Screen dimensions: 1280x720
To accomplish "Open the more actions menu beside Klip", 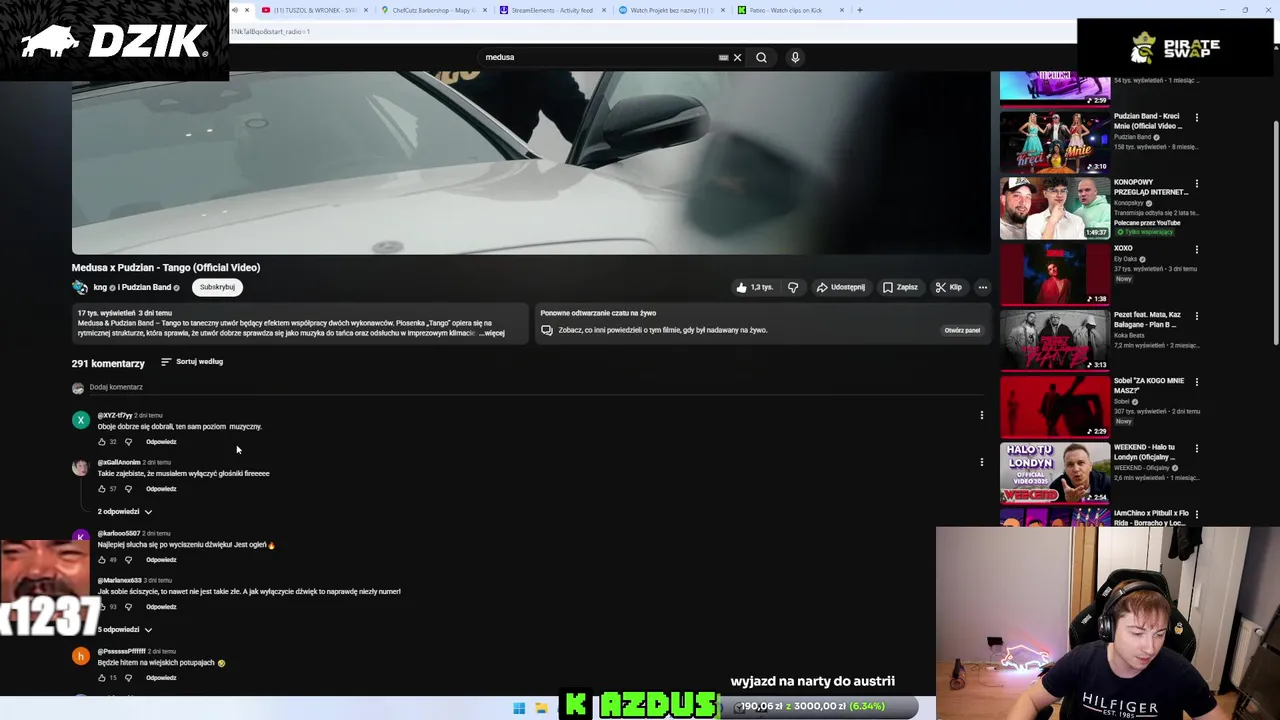I will tap(982, 287).
